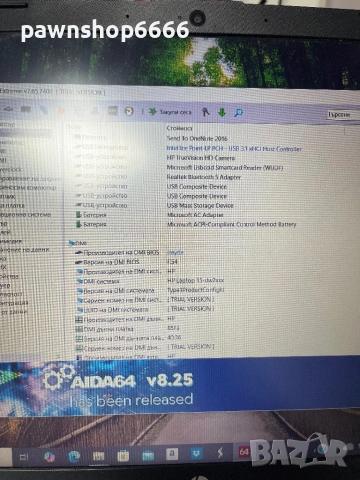The width and height of the screenshot is (360, 480).
Task: Open the Intel Ice Point-LP PCH USB controller link
Action: [x=234, y=149]
